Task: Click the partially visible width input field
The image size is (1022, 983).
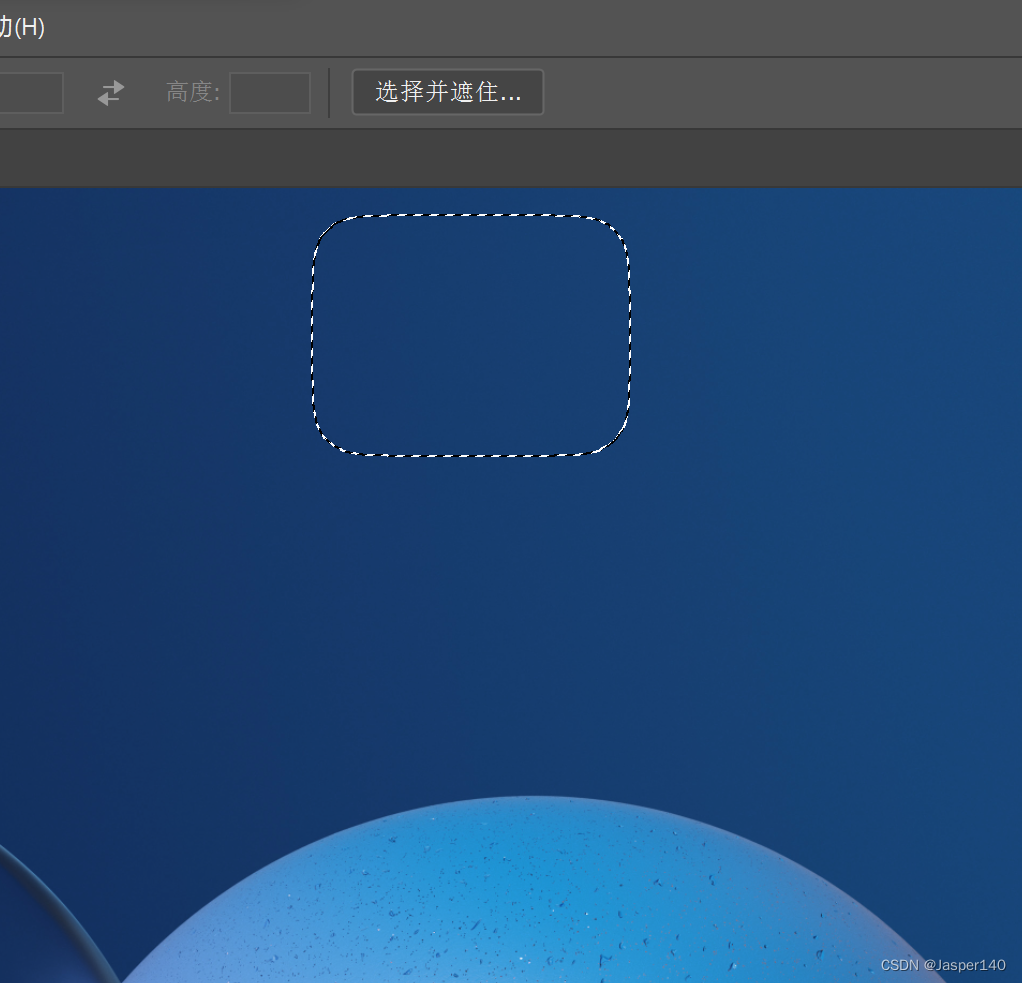Action: 31,93
